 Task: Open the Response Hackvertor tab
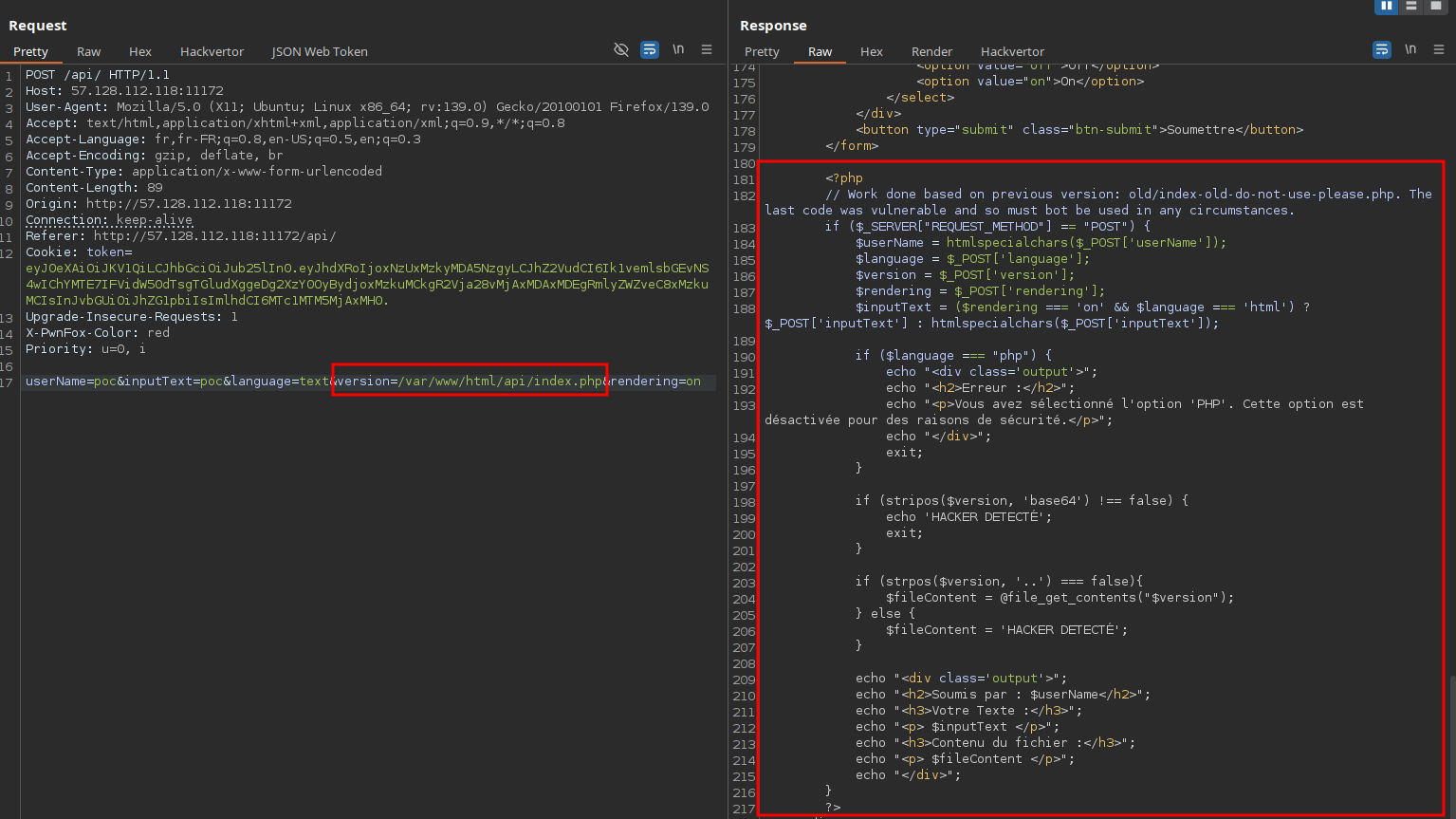pos(1012,51)
